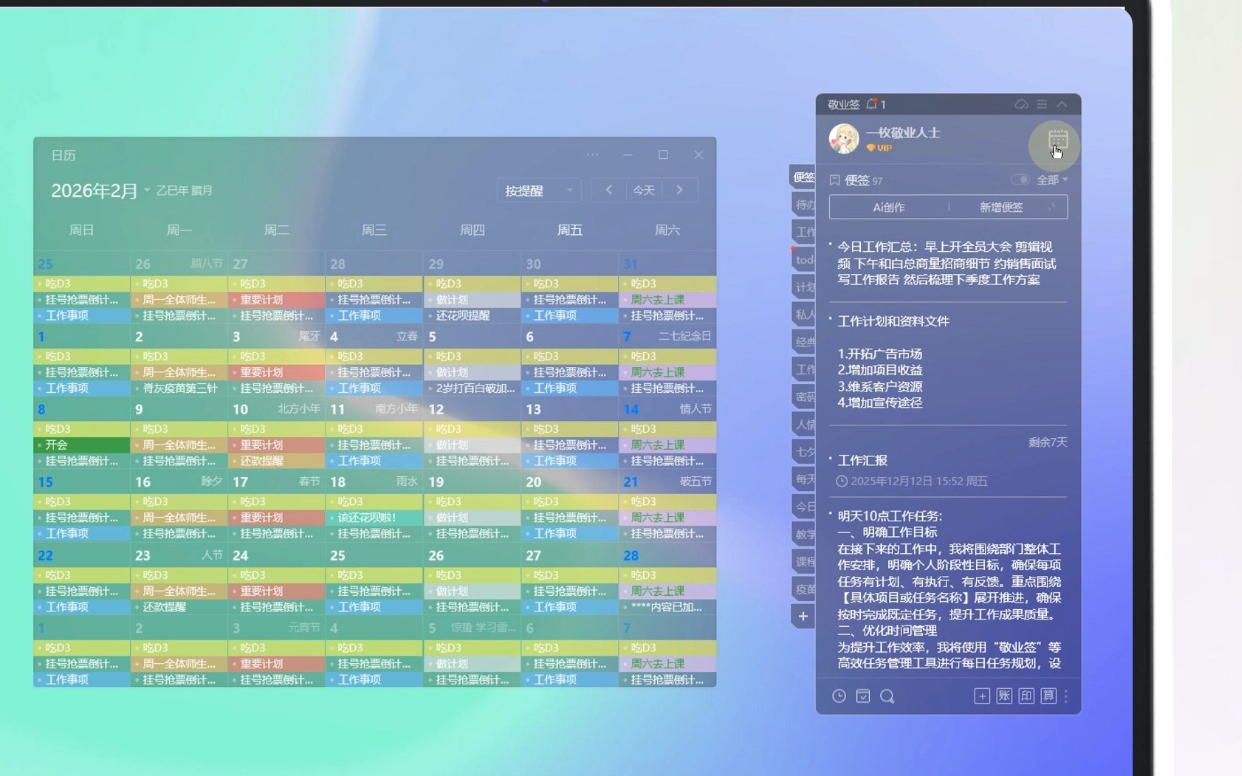
Task: Click the VIP badge under the username
Action: [x=879, y=148]
